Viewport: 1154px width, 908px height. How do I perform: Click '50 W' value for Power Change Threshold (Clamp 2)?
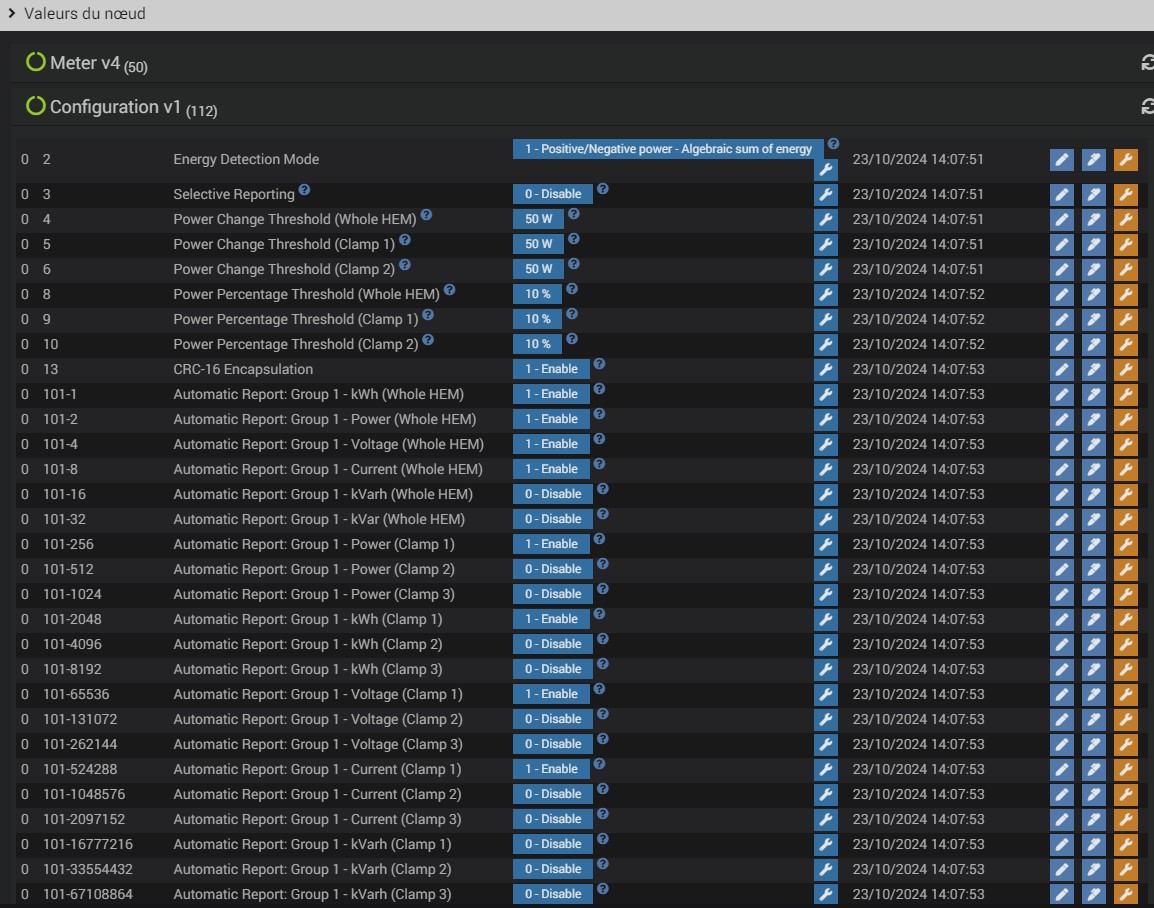538,269
